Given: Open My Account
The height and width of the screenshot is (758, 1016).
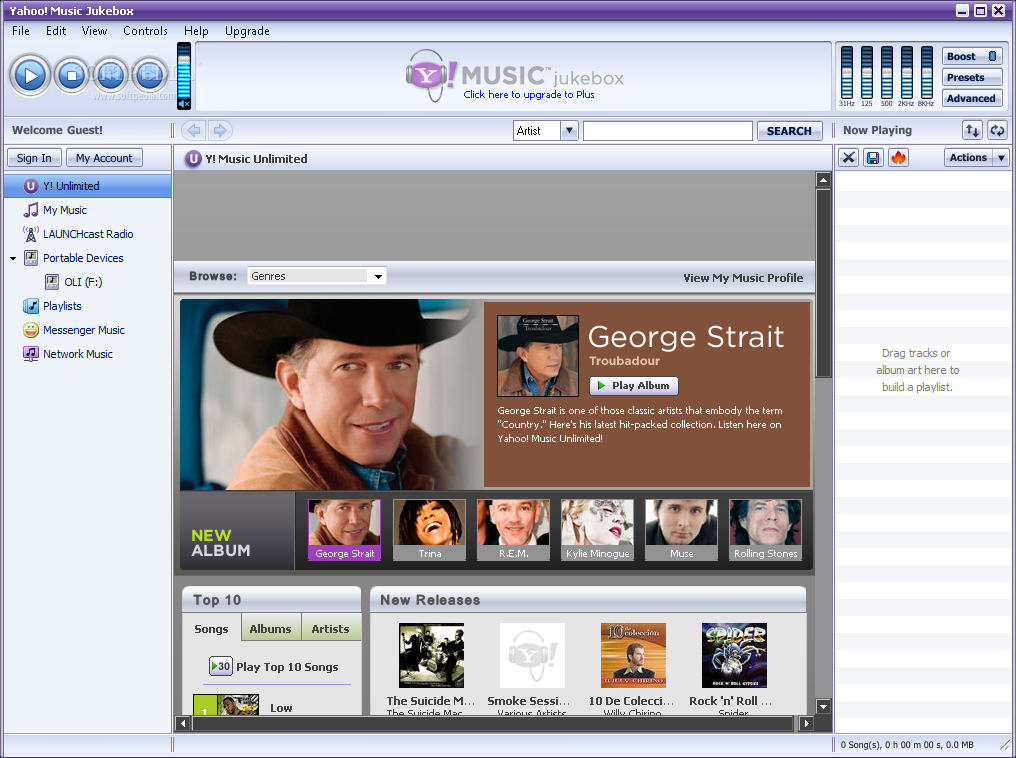Looking at the screenshot, I should (x=104, y=157).
